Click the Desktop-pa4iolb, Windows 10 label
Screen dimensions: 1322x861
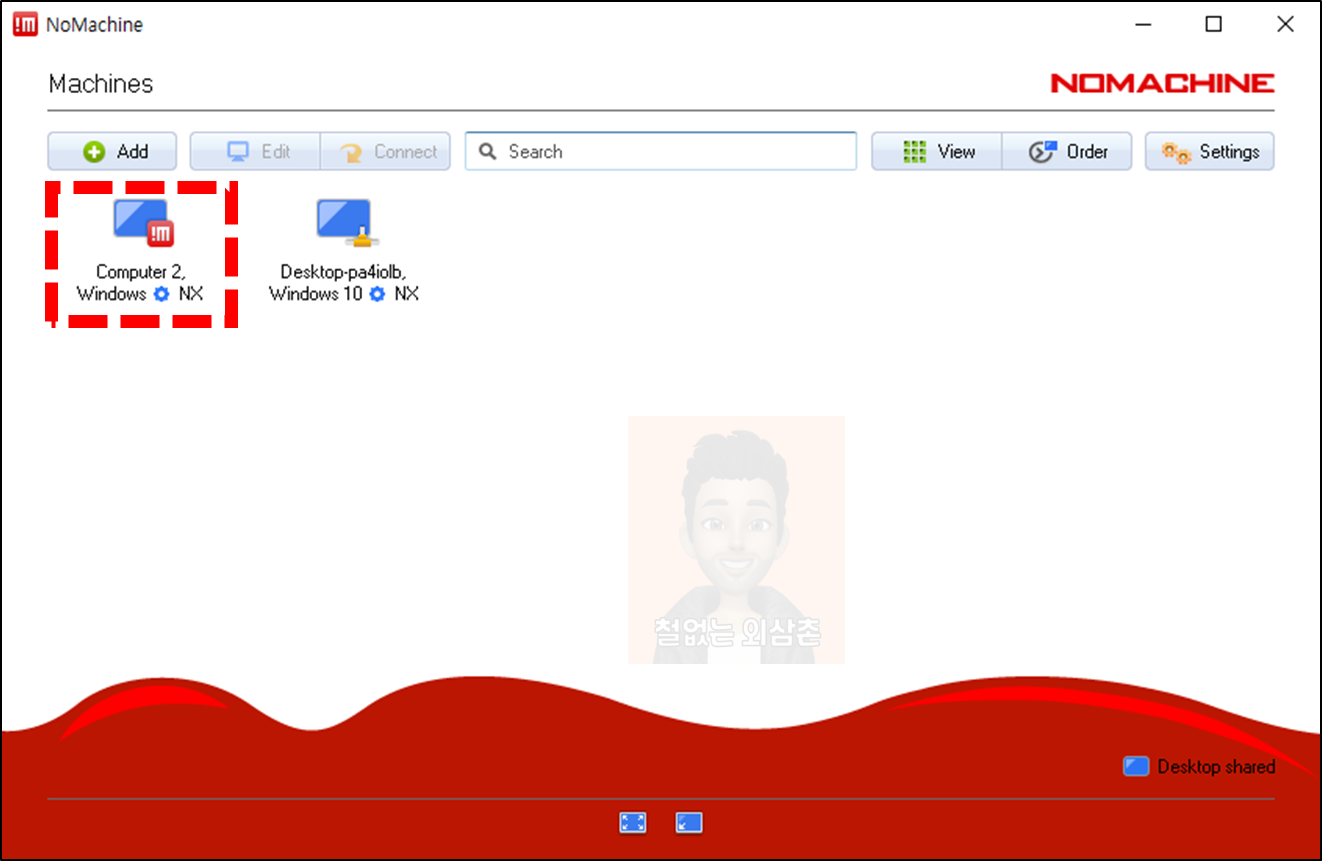[x=344, y=283]
